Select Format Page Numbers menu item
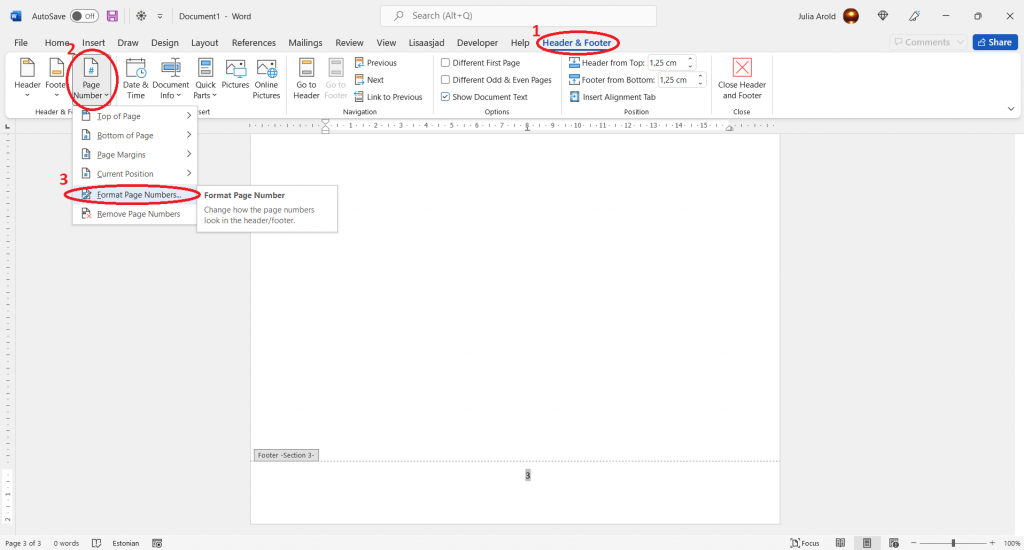The width and height of the screenshot is (1024, 550). coord(138,194)
